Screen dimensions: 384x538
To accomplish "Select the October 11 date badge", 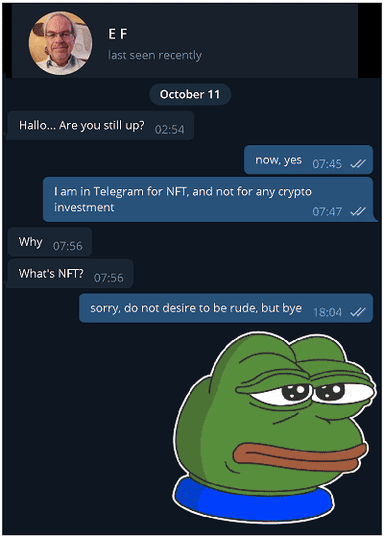I will [x=190, y=94].
